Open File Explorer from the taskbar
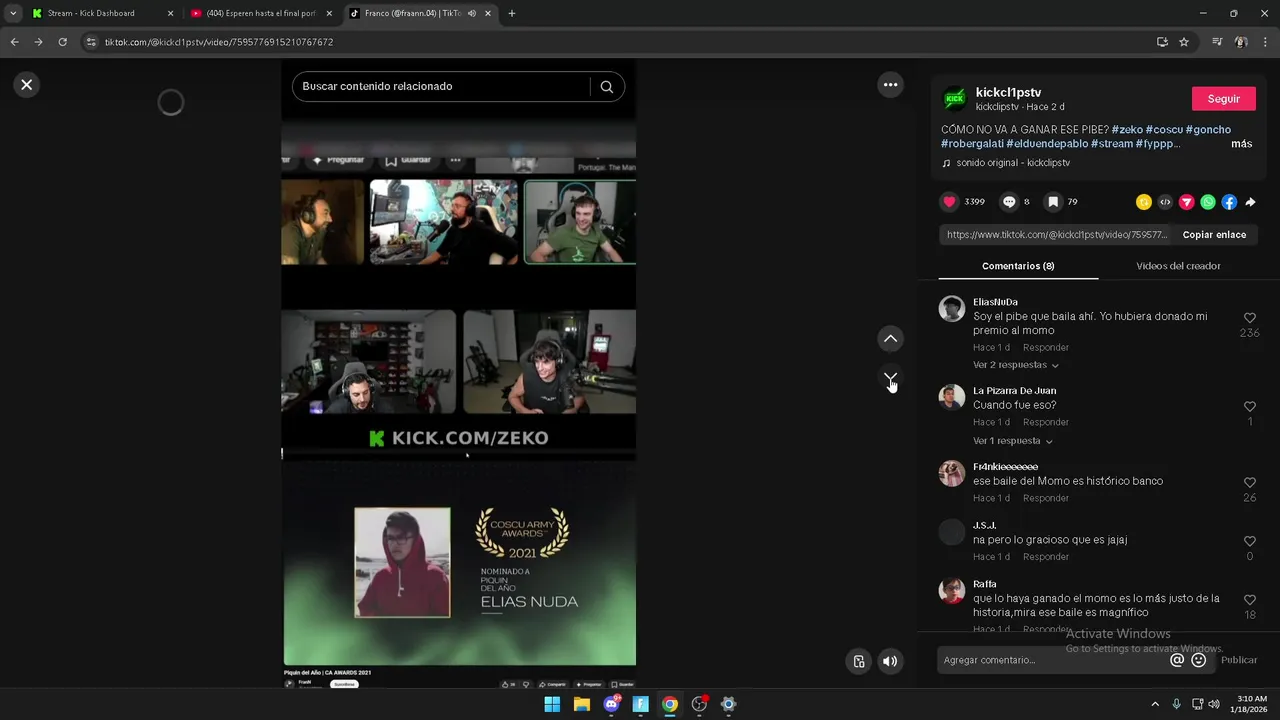 (x=582, y=704)
